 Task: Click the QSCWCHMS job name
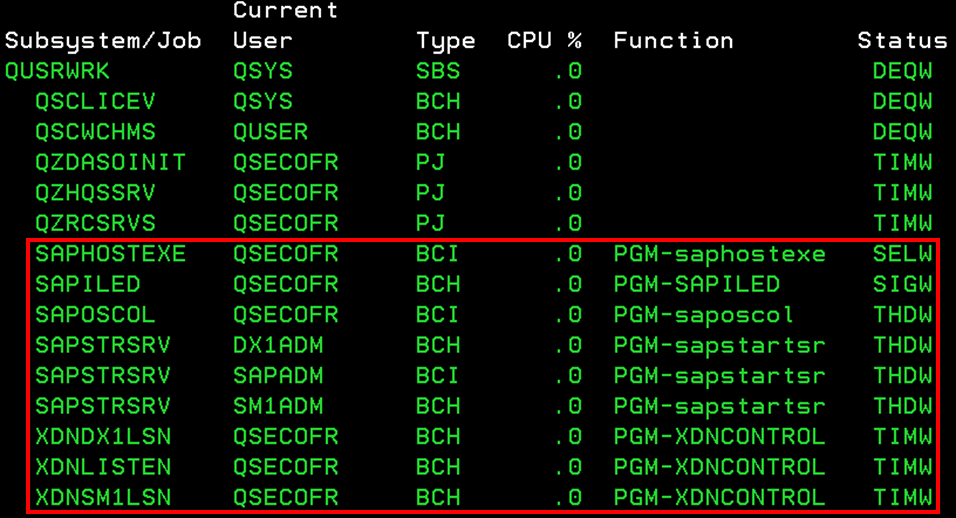95,132
